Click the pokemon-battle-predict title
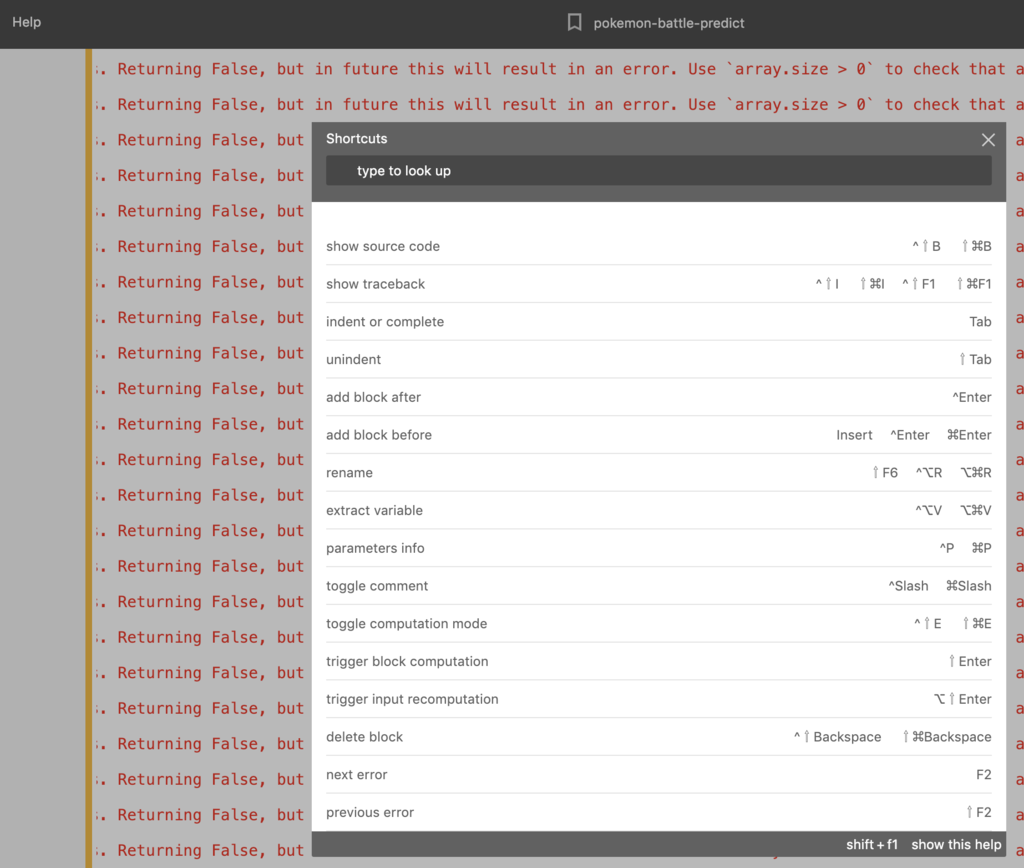 [x=669, y=24]
